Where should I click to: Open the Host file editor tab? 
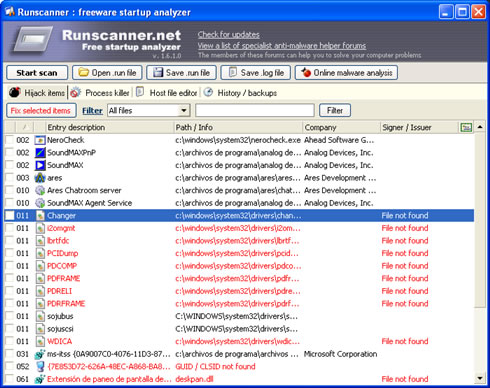point(167,93)
